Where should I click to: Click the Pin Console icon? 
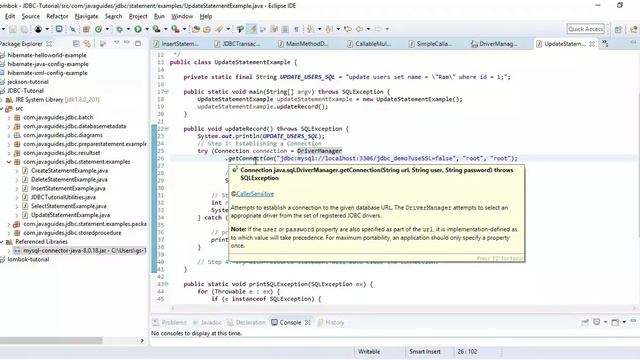point(585,322)
